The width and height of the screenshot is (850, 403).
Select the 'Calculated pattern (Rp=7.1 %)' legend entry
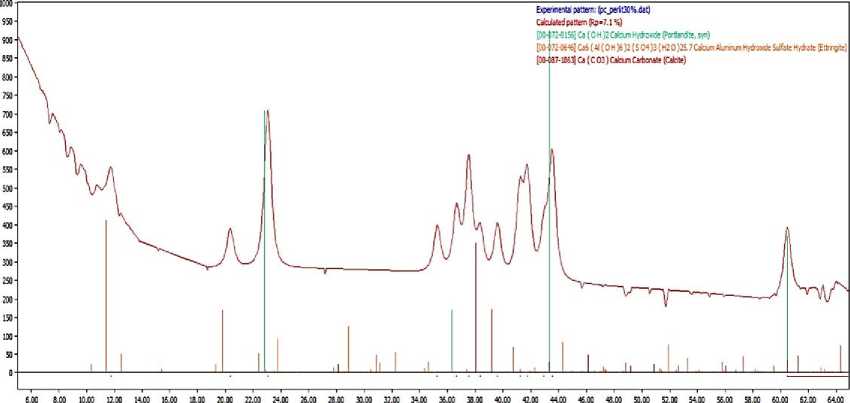(579, 23)
